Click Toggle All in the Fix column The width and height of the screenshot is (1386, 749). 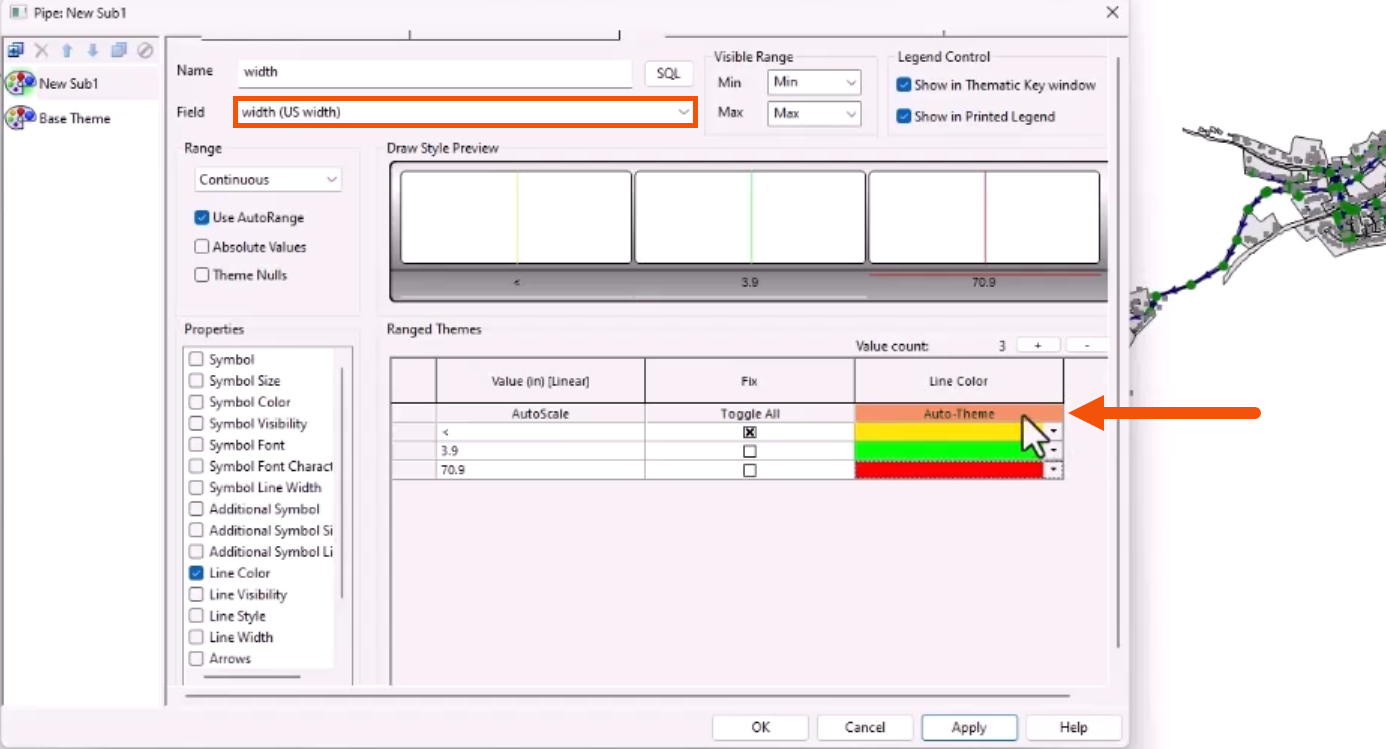pyautogui.click(x=751, y=413)
